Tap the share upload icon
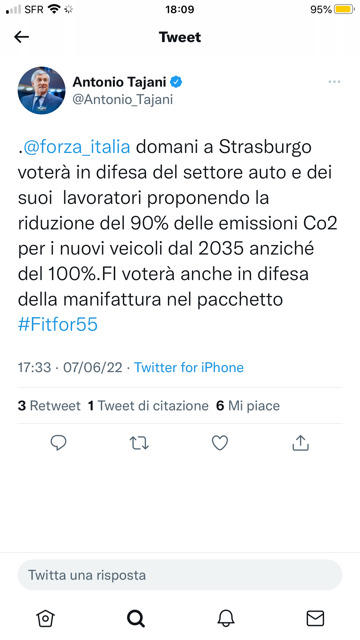 [x=301, y=442]
